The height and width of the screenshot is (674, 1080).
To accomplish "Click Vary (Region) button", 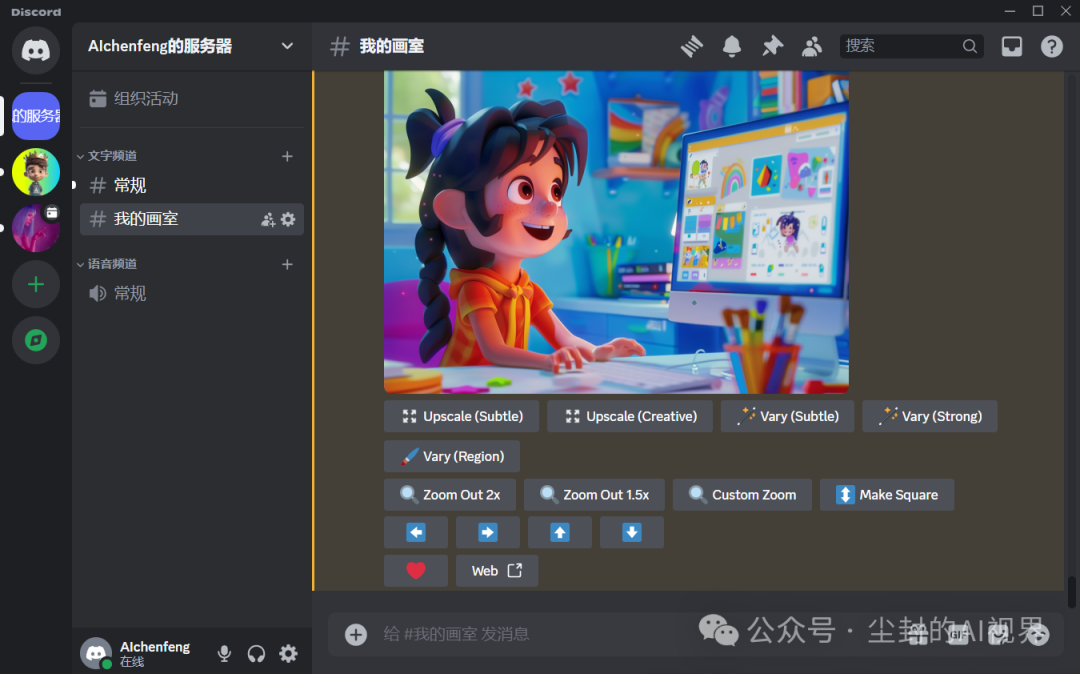I will [452, 456].
